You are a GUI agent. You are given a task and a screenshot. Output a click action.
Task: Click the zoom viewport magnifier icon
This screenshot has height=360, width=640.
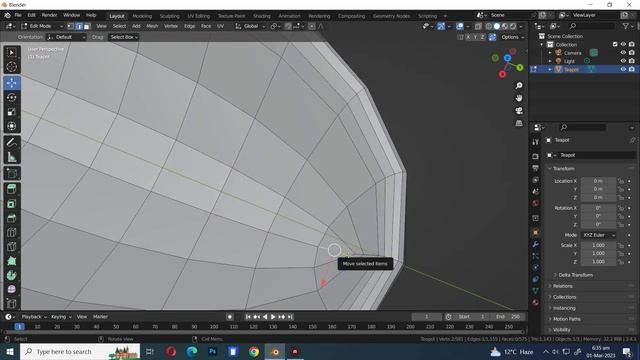(x=519, y=86)
